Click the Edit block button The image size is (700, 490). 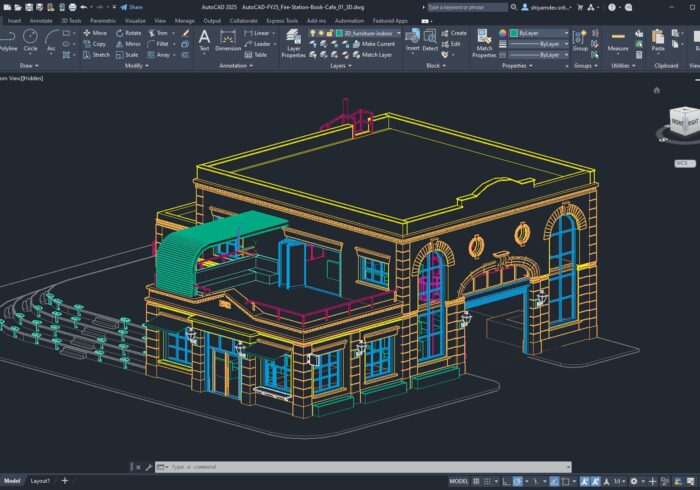tap(451, 44)
